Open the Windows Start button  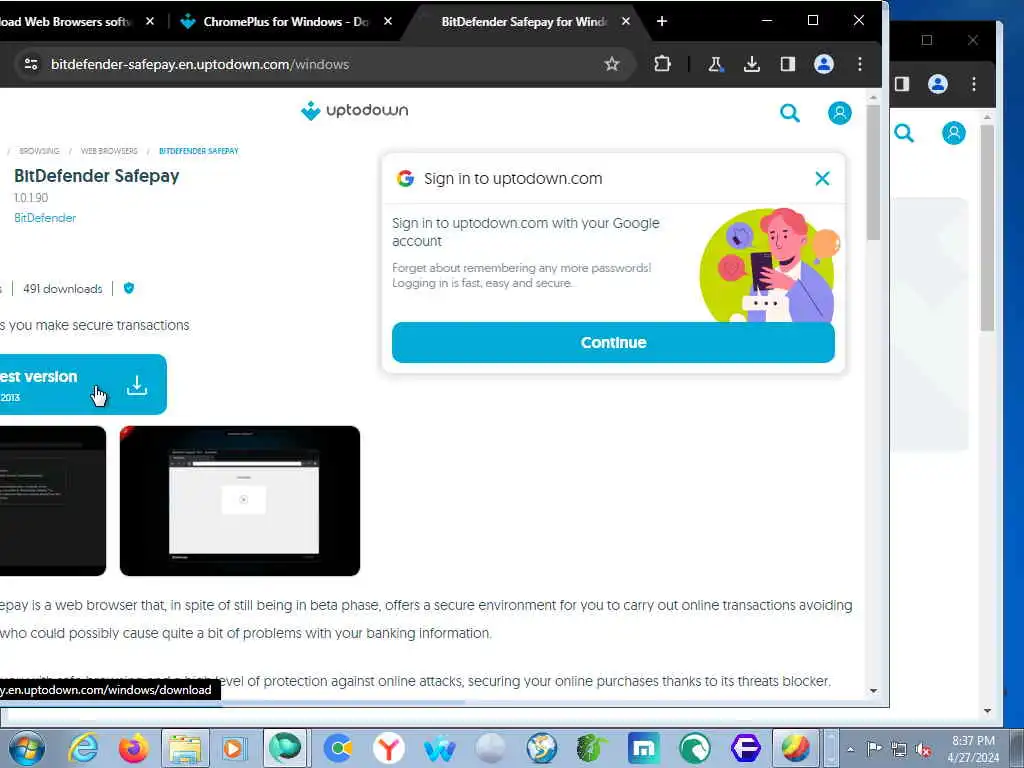tap(27, 748)
